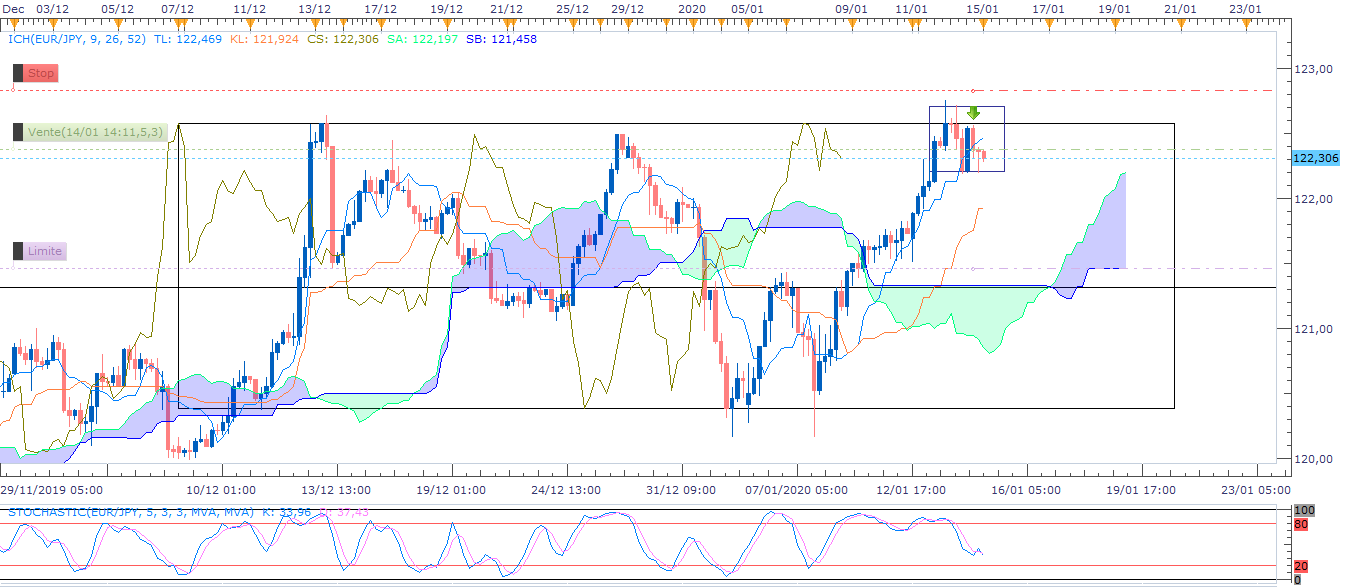The width and height of the screenshot is (1349, 588).
Task: Click the green down arrow sell marker
Action: tap(973, 113)
